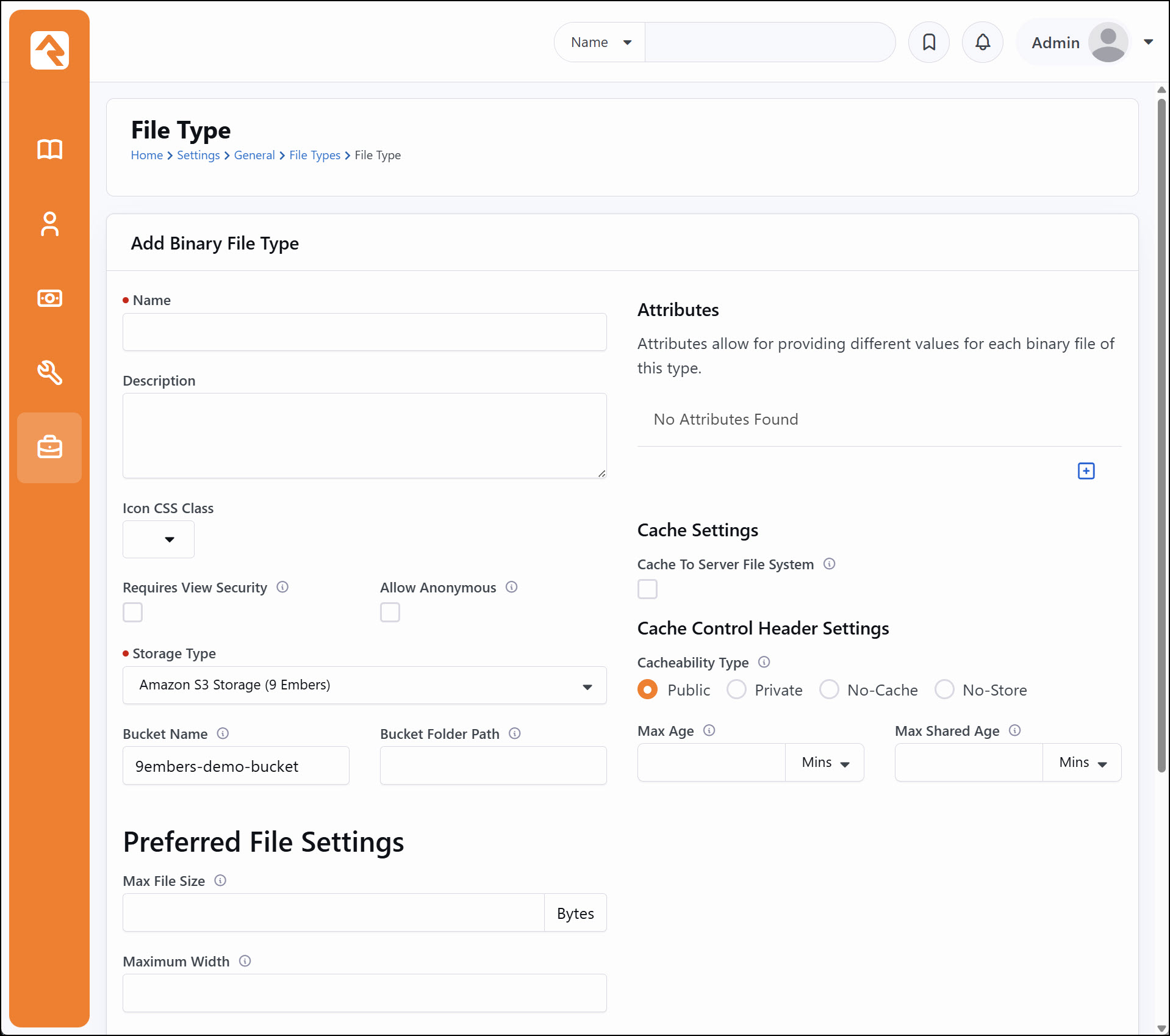
Task: Add an attribute with the plus icon
Action: tap(1086, 471)
